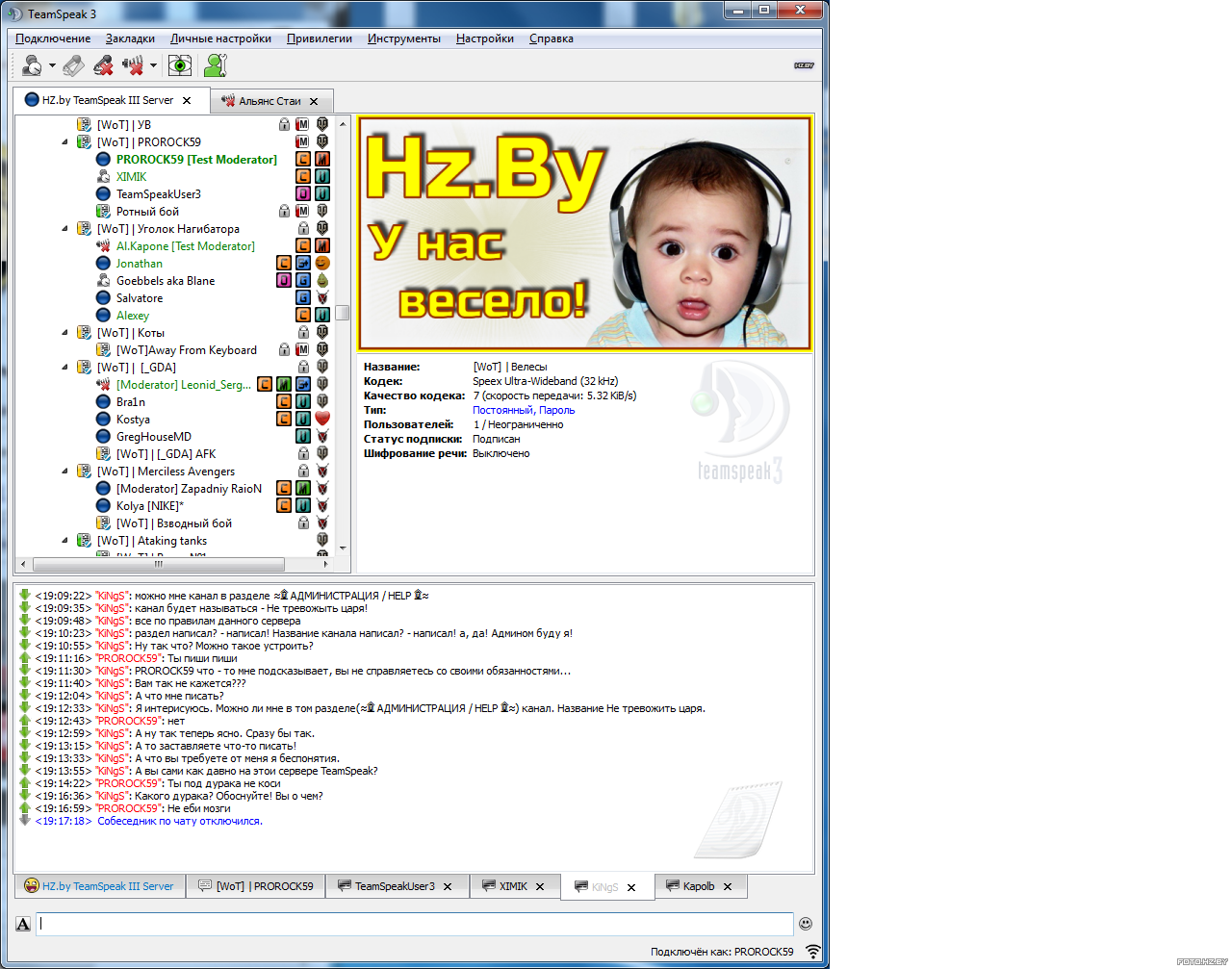
Task: Click the microphone activation toolbar icon
Action: pos(73,65)
